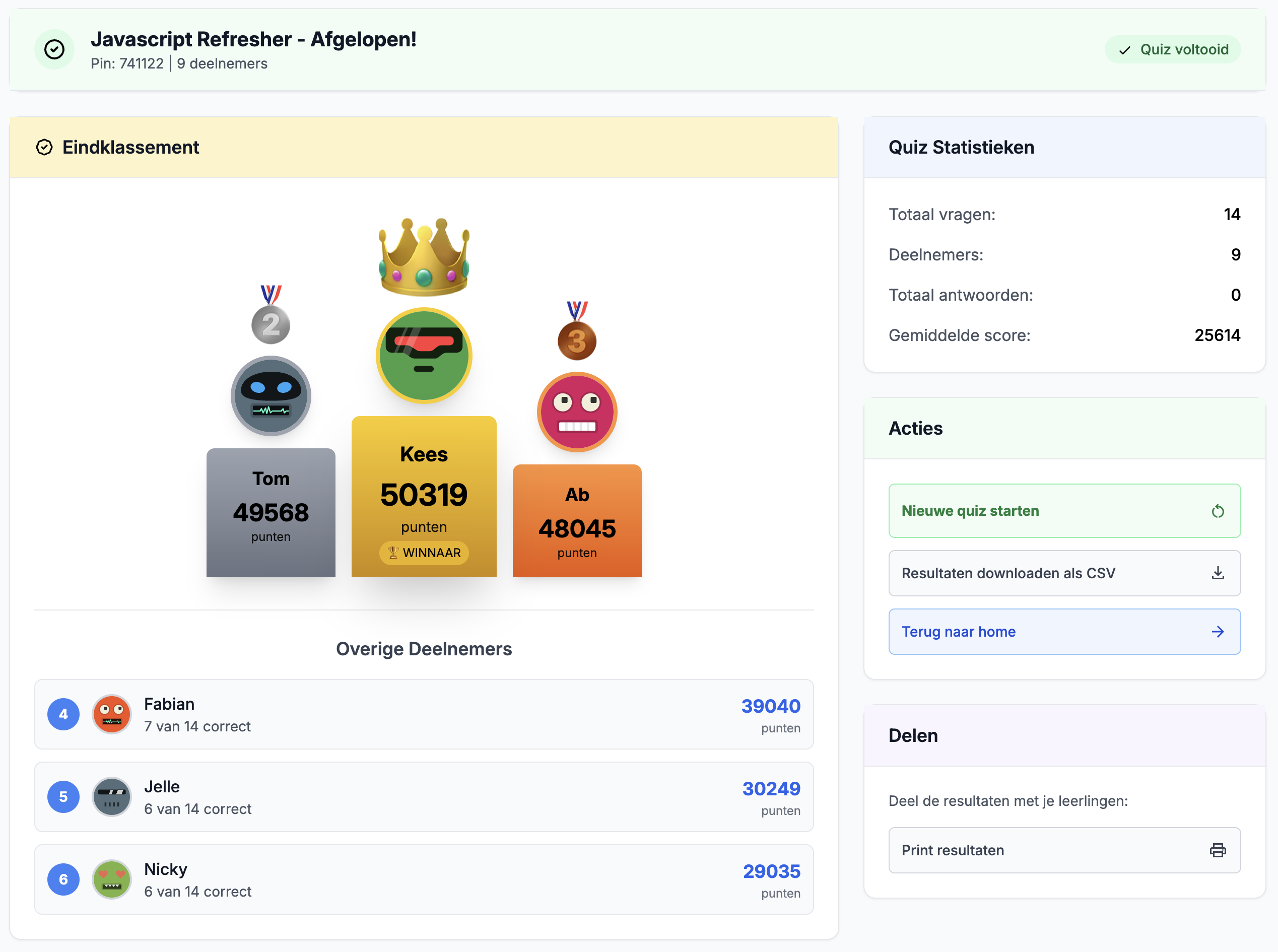Click Jelle's score of 30249 punten
The width and height of the screenshot is (1278, 952).
(x=771, y=788)
